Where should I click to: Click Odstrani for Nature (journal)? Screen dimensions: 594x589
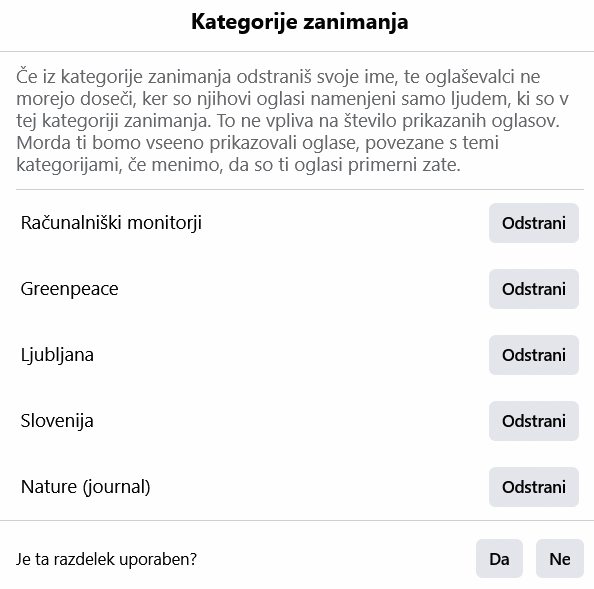click(534, 487)
